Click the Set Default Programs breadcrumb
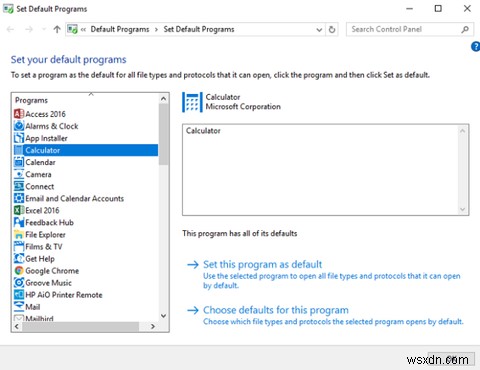Screen dimensions: 480x370 (x=199, y=29)
